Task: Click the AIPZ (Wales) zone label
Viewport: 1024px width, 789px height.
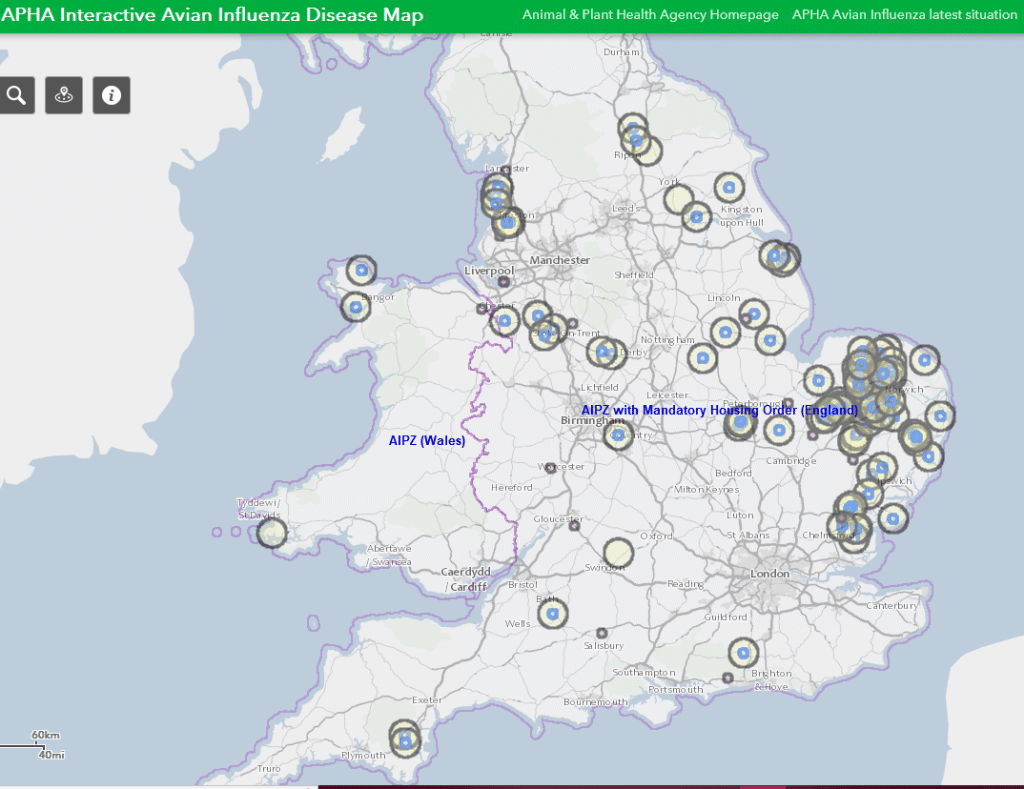Action: [x=426, y=440]
